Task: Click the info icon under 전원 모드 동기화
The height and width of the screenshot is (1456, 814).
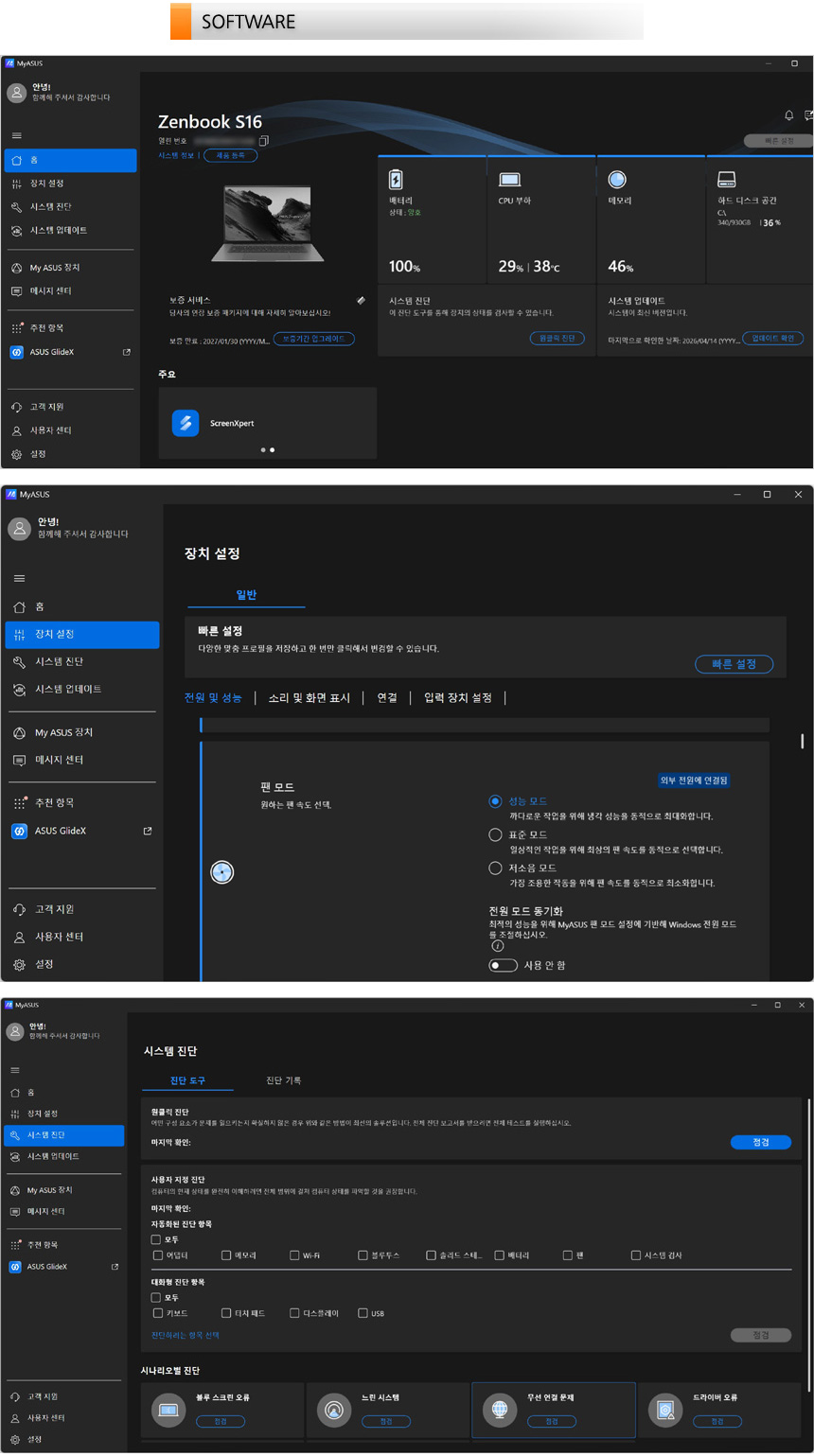Action: coord(497,945)
